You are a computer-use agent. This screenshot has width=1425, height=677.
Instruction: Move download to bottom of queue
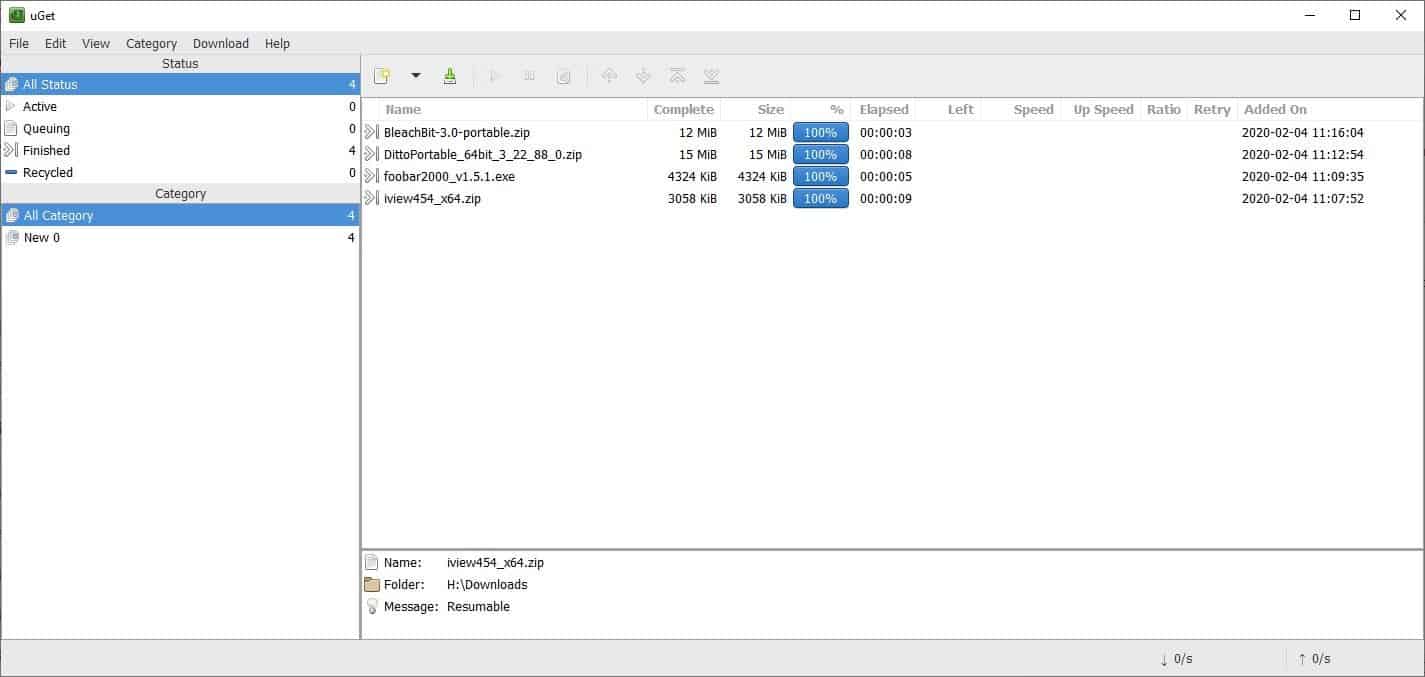click(x=711, y=75)
